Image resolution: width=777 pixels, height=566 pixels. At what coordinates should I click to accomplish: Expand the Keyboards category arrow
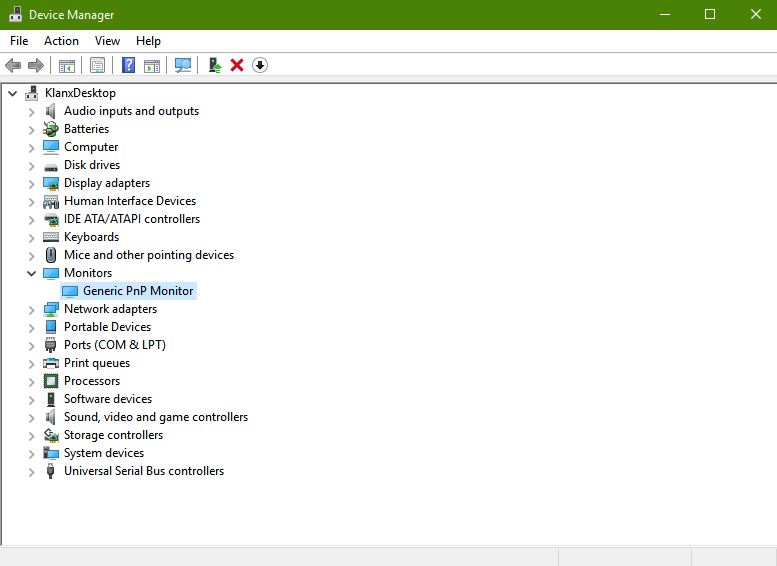point(32,238)
